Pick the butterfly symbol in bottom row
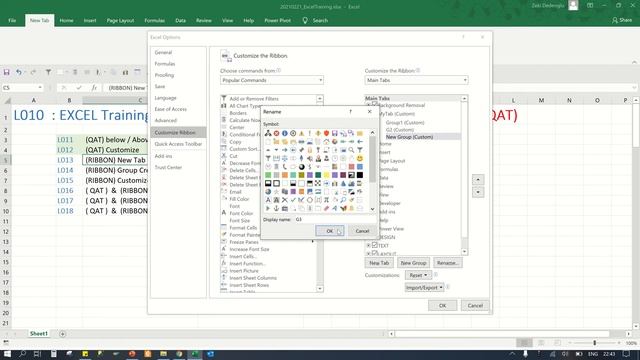Screen dimensions: 640x360 pyautogui.click(x=343, y=208)
